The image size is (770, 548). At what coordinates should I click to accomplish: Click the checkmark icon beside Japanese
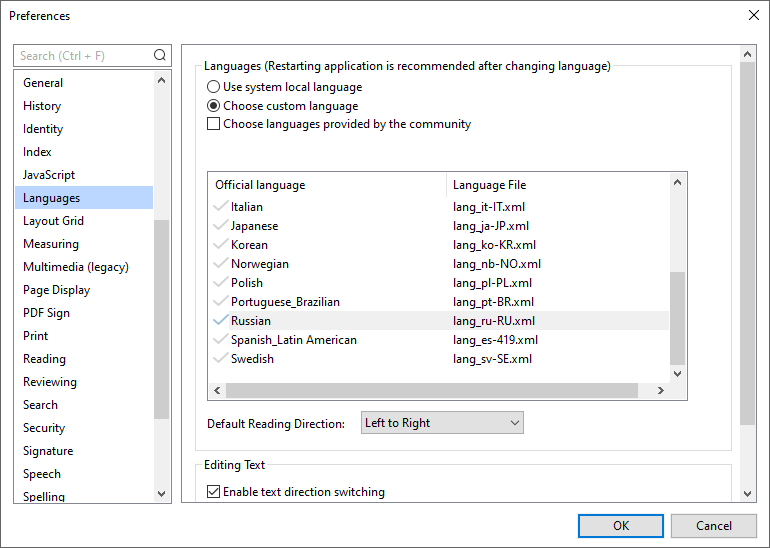[x=220, y=226]
